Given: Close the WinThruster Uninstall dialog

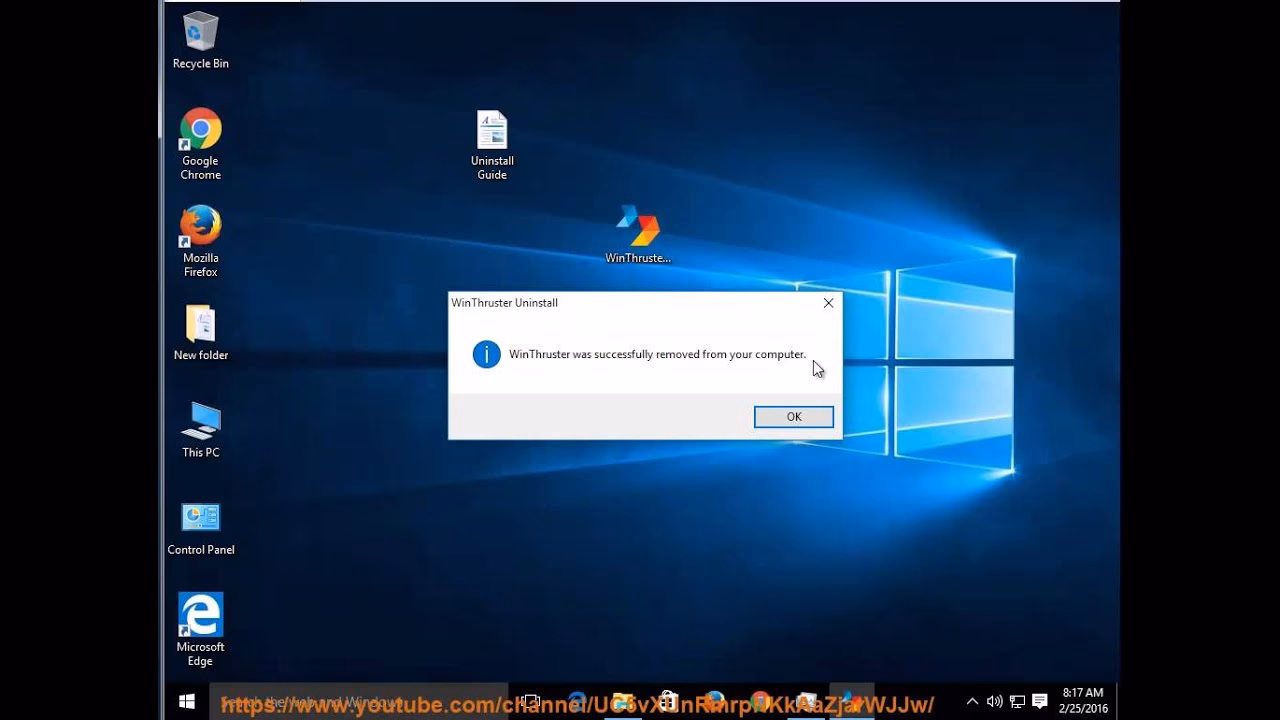Looking at the screenshot, I should coord(828,303).
